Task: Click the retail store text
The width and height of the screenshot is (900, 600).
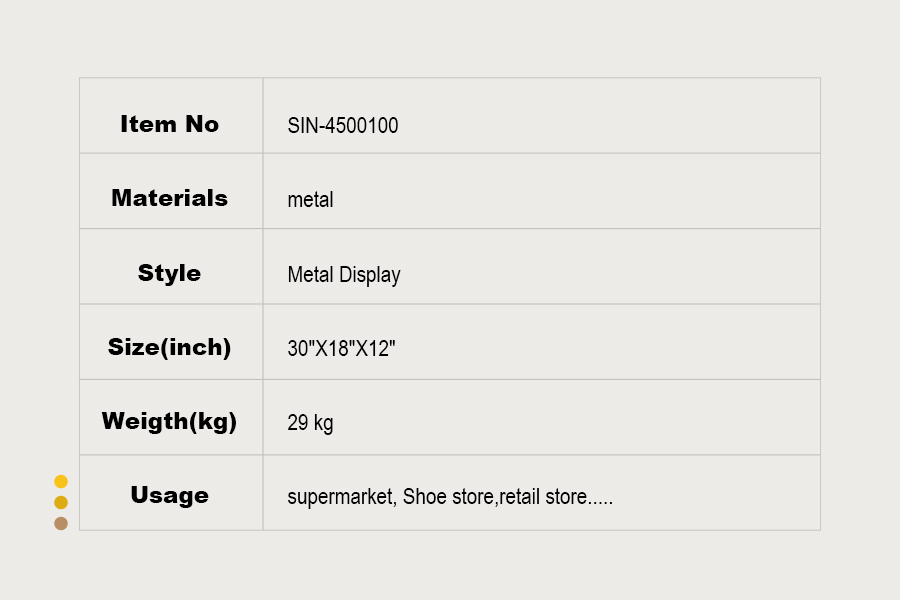Action: coord(543,497)
